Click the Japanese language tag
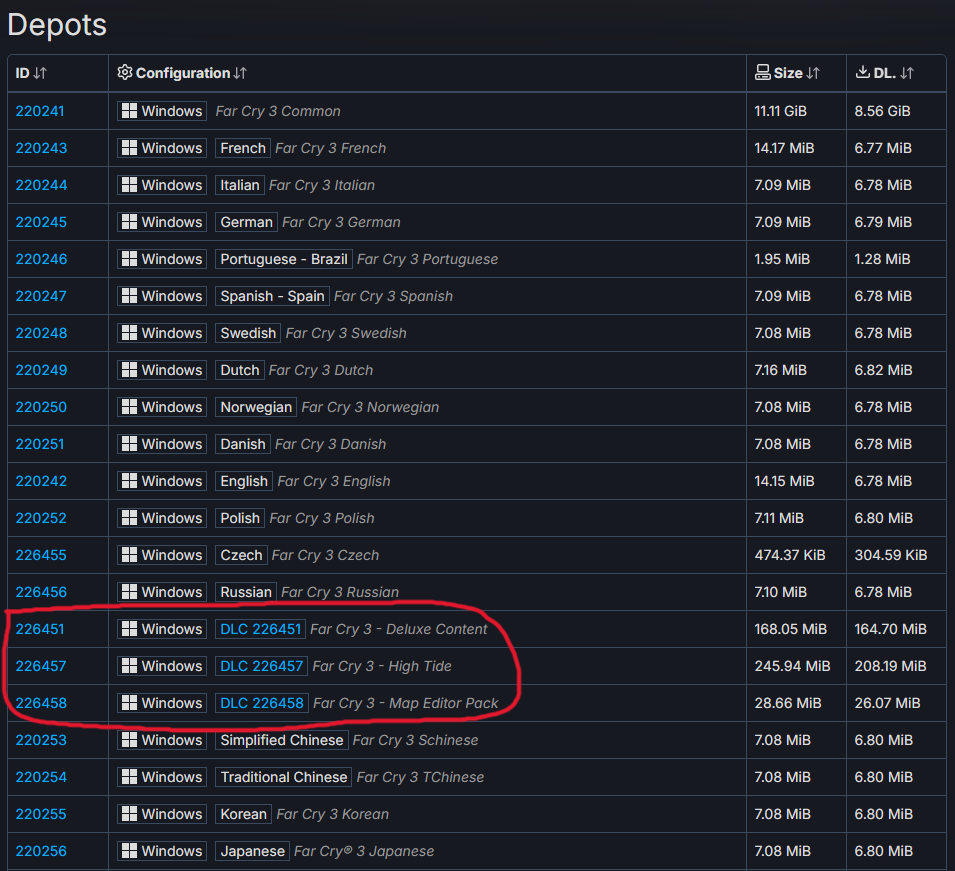Screen dimensions: 955x871 coord(253,852)
